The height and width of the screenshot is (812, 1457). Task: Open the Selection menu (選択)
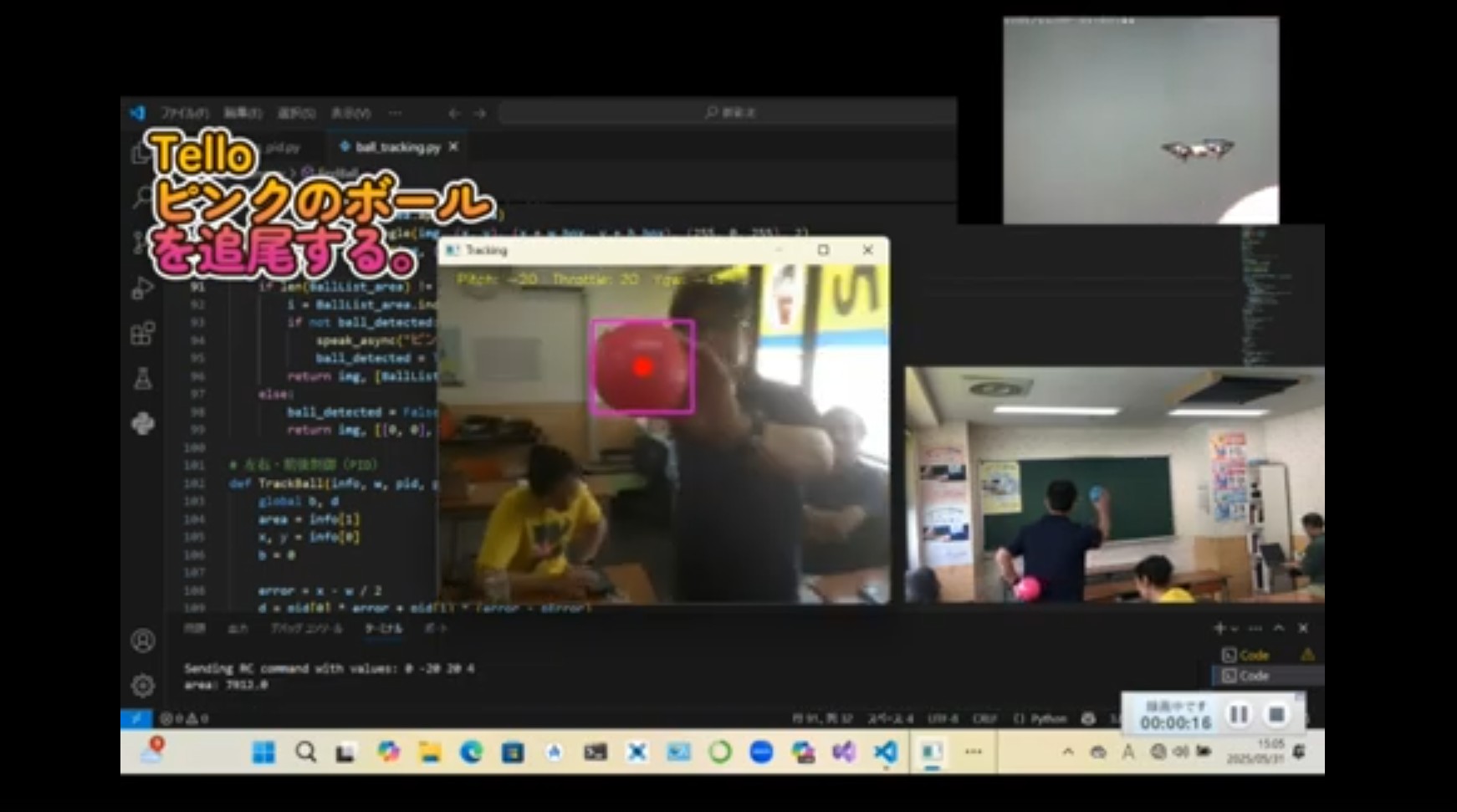(x=296, y=113)
